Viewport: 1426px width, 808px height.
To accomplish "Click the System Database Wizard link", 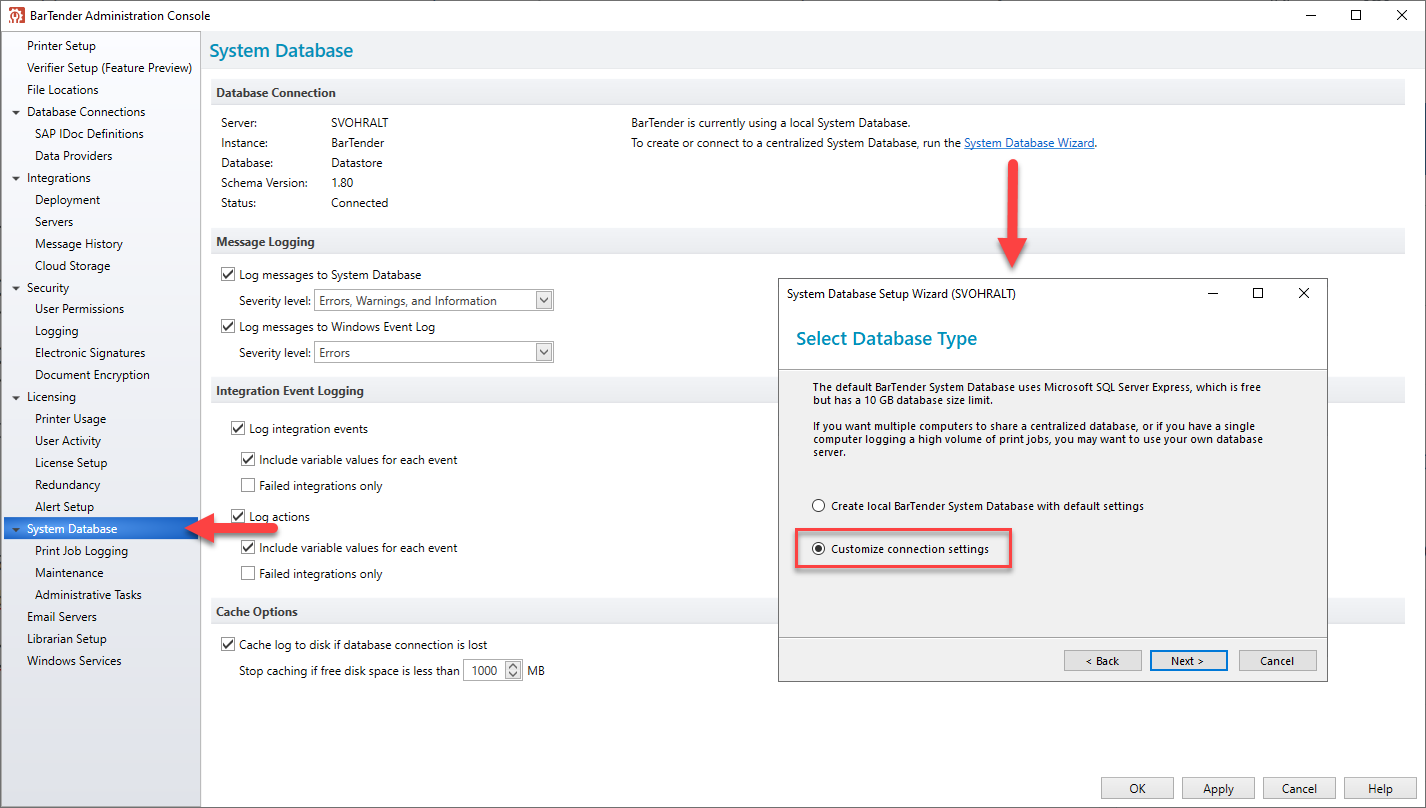I will pos(1029,143).
